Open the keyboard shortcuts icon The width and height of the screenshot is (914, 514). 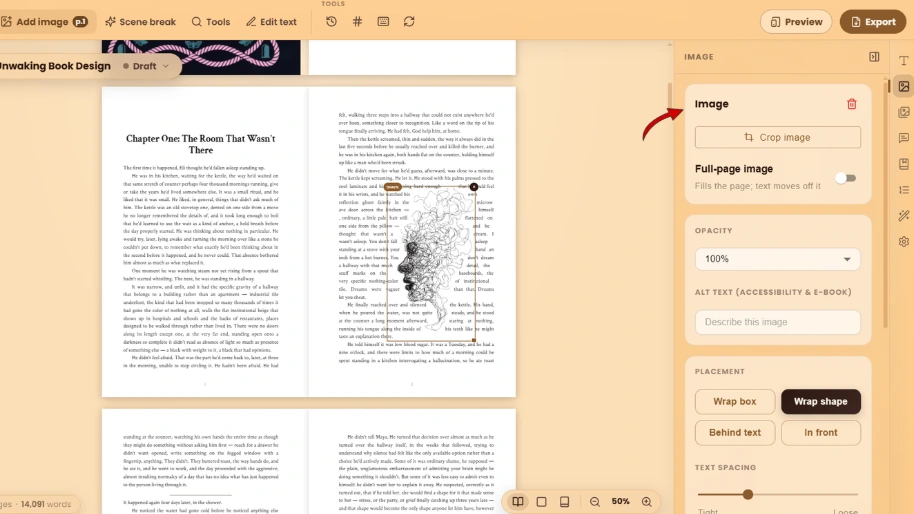[x=383, y=22]
